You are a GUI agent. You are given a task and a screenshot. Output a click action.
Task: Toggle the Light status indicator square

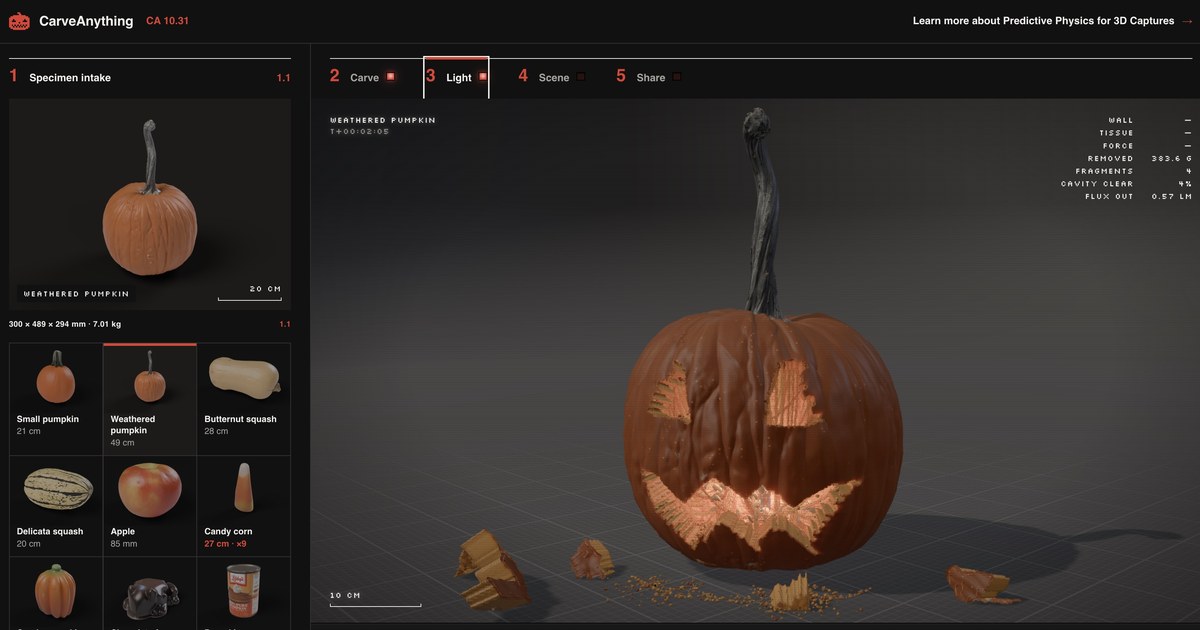pos(483,76)
